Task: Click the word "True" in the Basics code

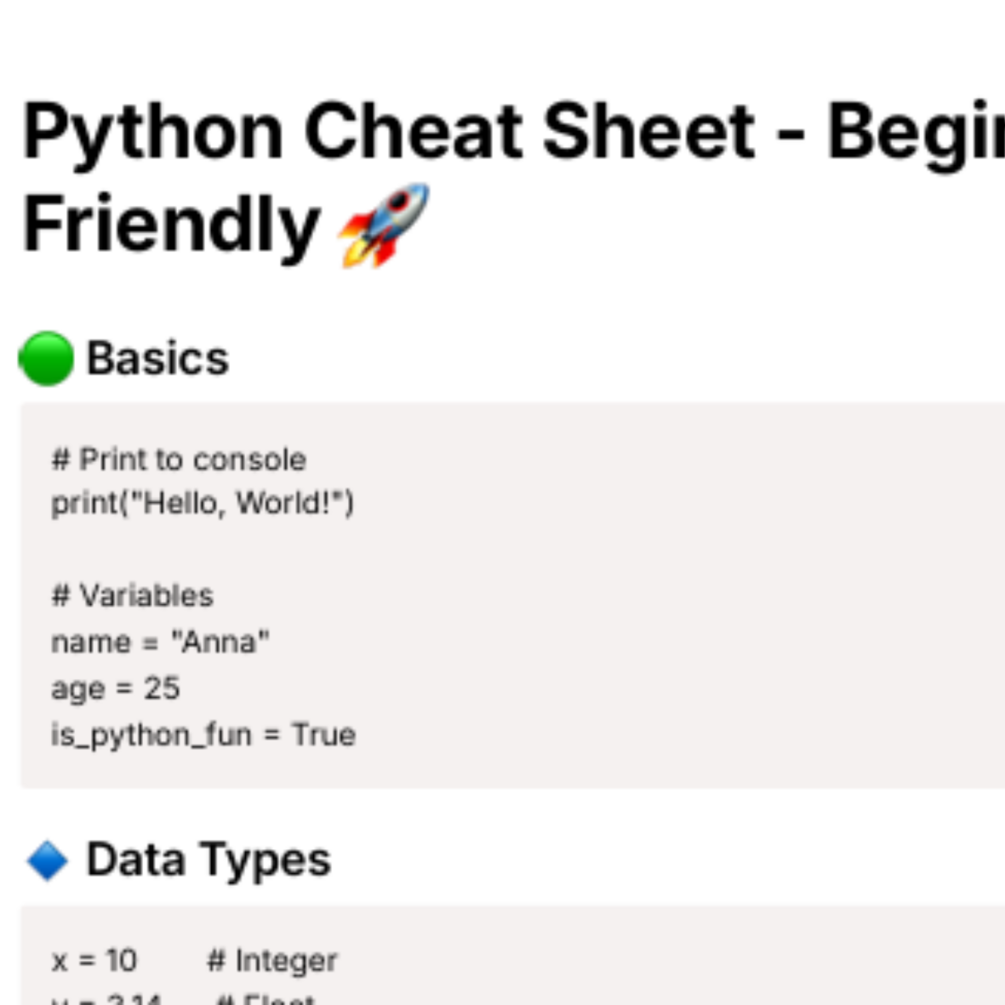Action: 323,735
